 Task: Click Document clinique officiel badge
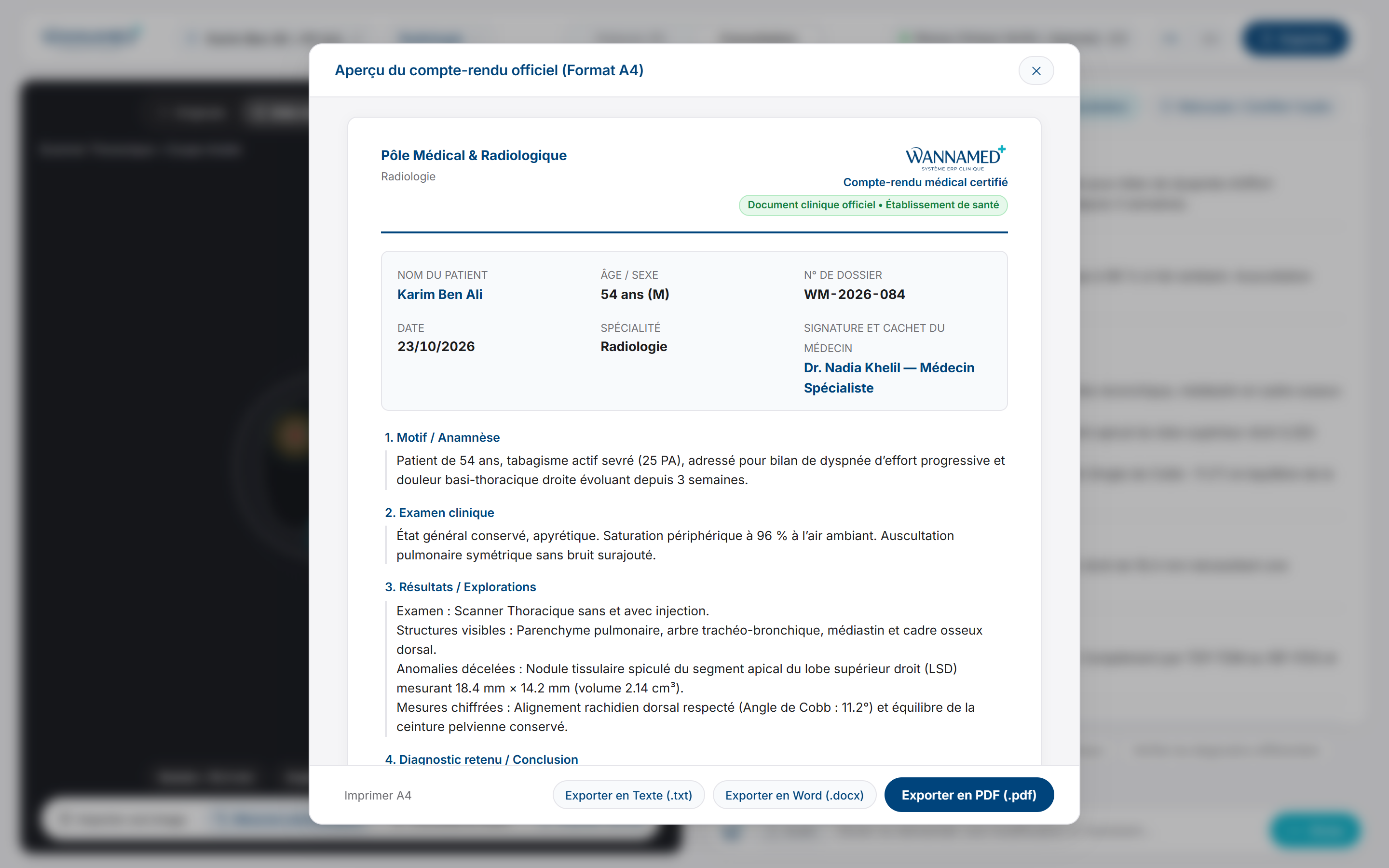[x=873, y=205]
